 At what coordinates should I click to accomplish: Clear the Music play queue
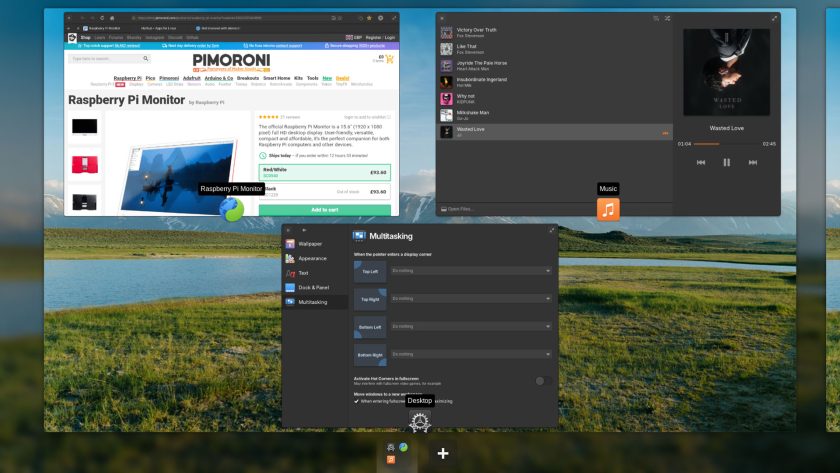click(656, 18)
